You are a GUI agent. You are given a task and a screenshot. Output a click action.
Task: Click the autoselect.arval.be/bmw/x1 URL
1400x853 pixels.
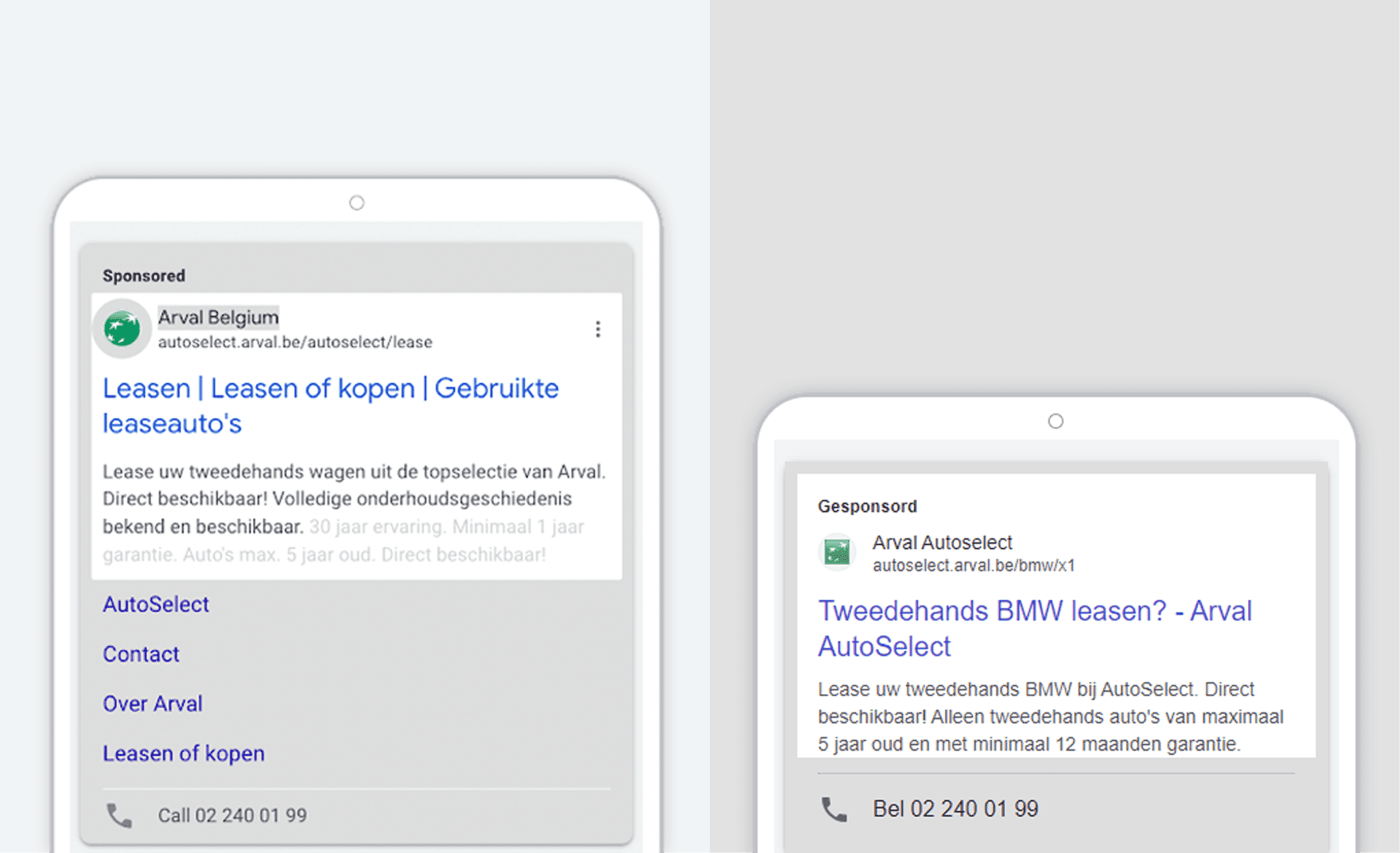tap(974, 565)
